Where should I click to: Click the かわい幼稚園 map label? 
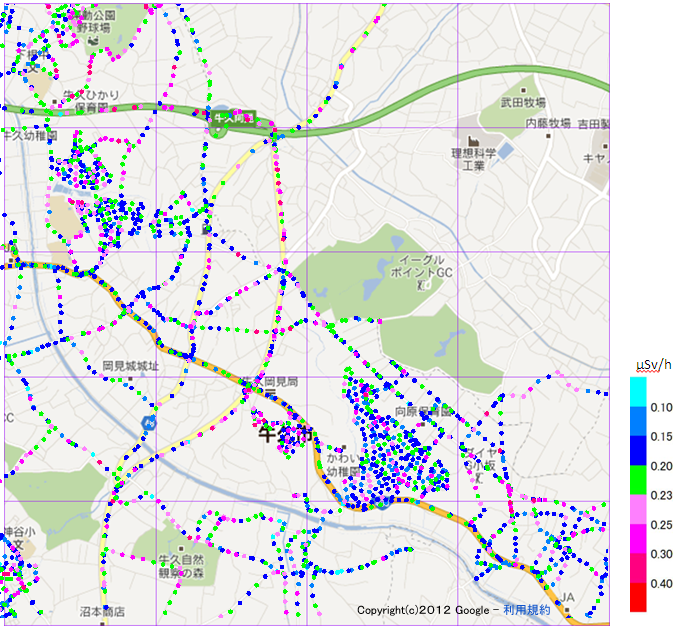[x=343, y=464]
